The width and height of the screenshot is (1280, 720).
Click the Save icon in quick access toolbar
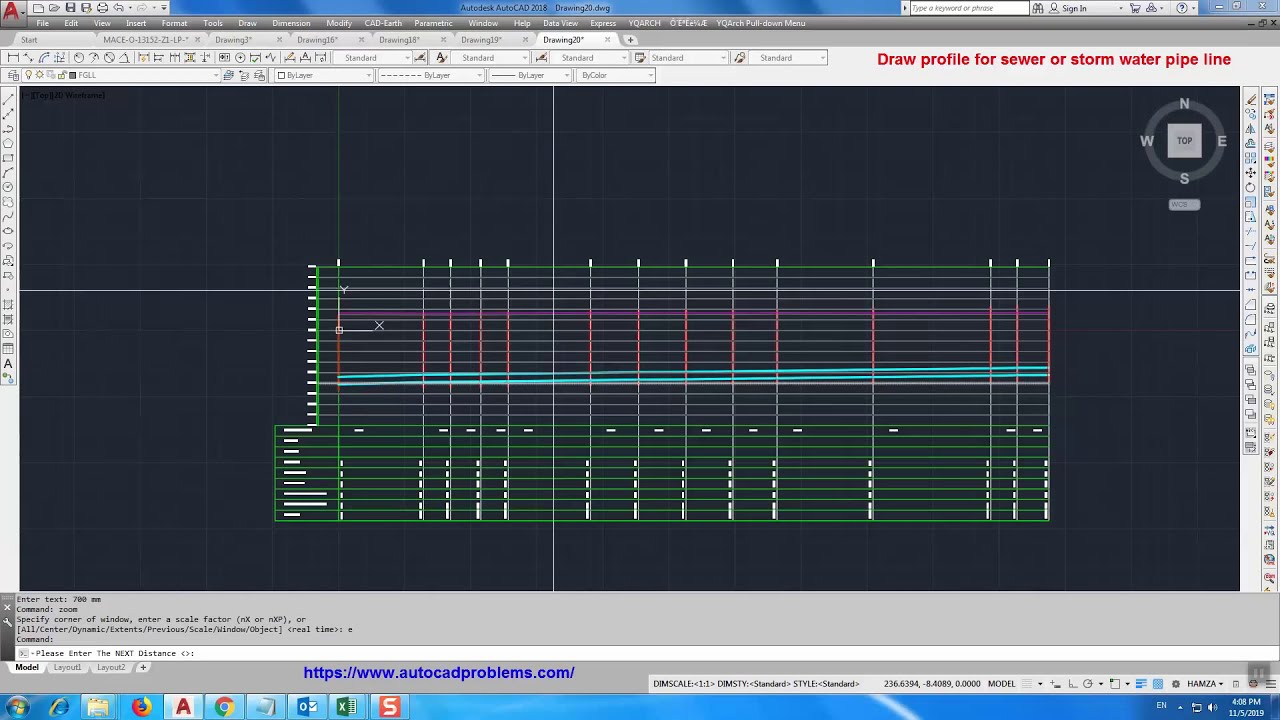coord(70,8)
